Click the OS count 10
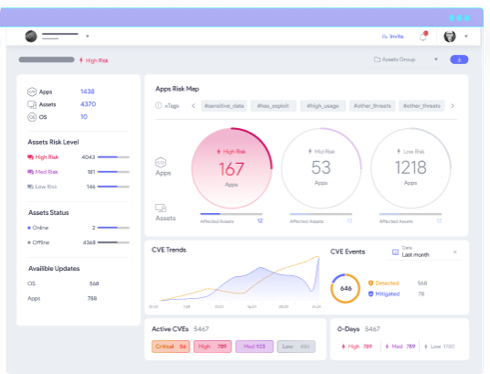Image resolution: width=490 pixels, height=374 pixels. (x=84, y=117)
